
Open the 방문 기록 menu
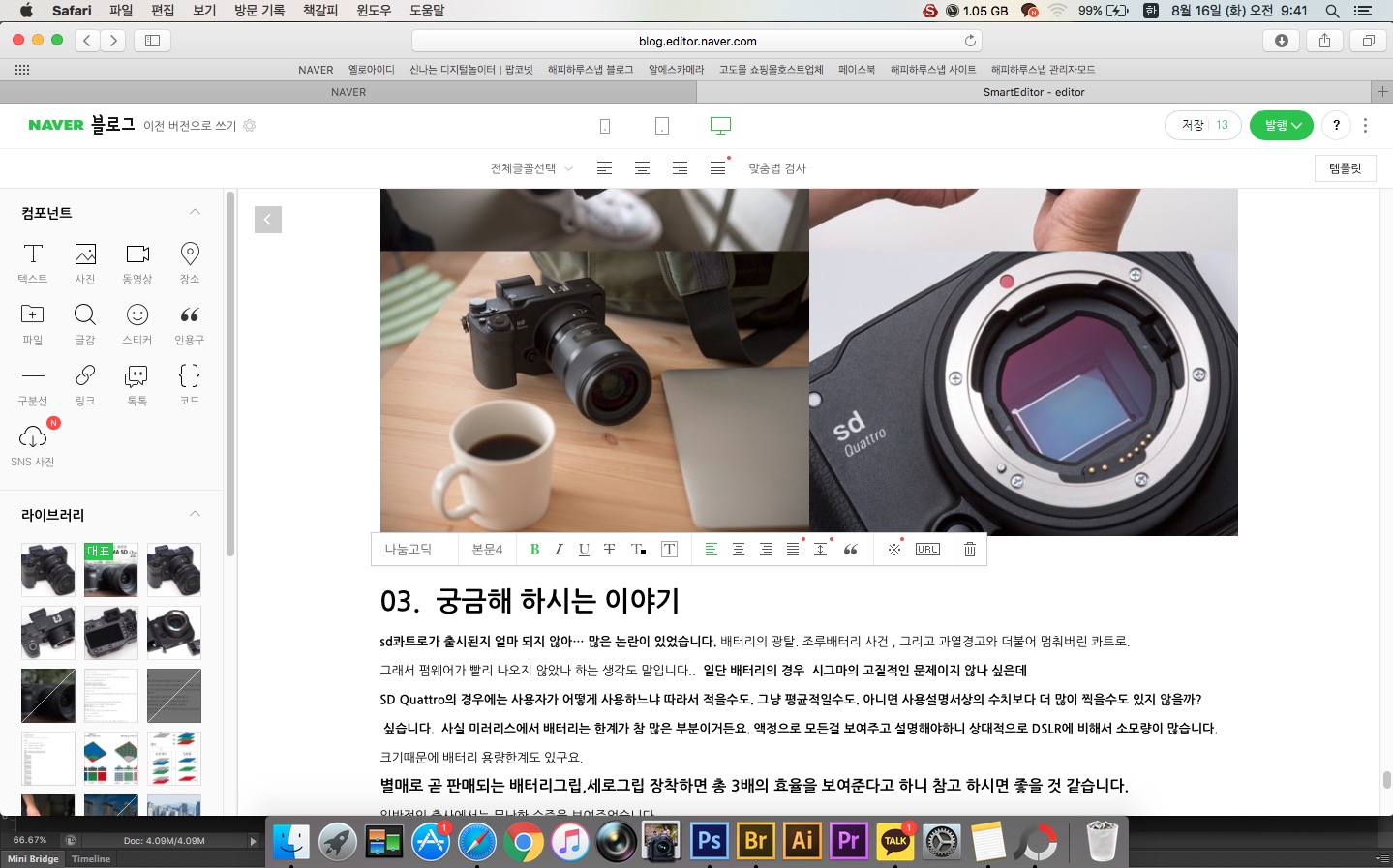259,11
